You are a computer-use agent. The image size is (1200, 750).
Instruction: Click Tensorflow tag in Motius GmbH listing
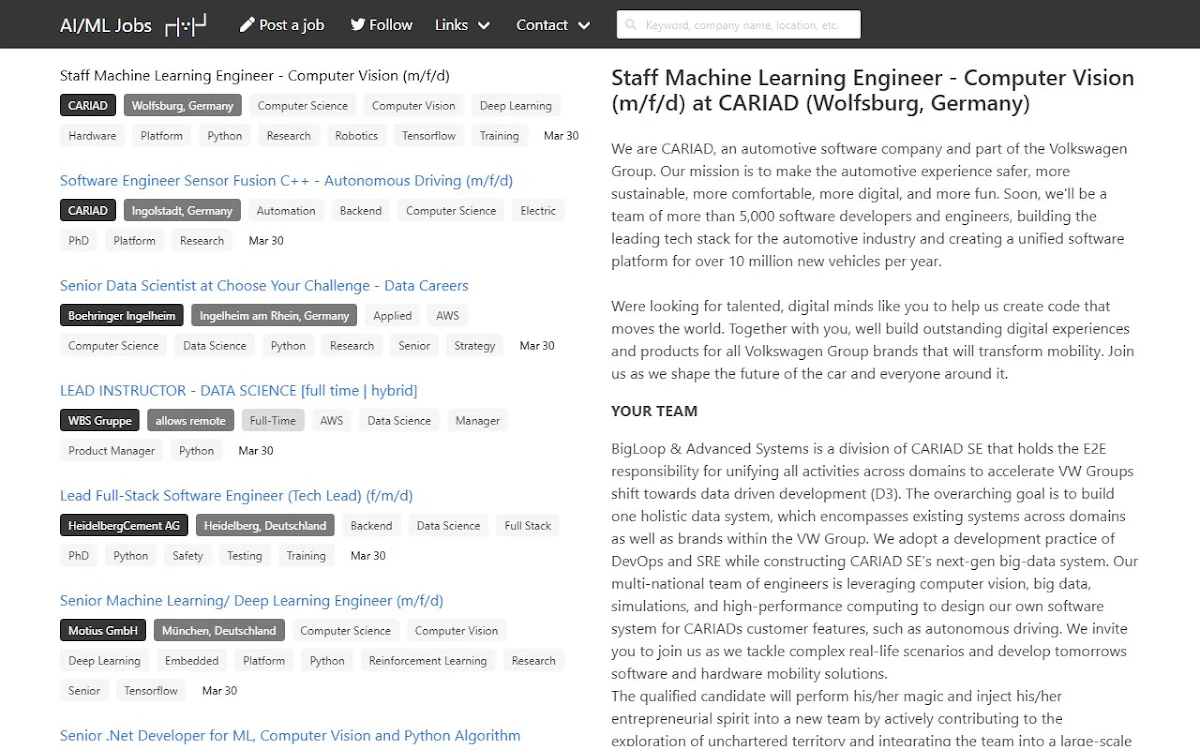151,691
